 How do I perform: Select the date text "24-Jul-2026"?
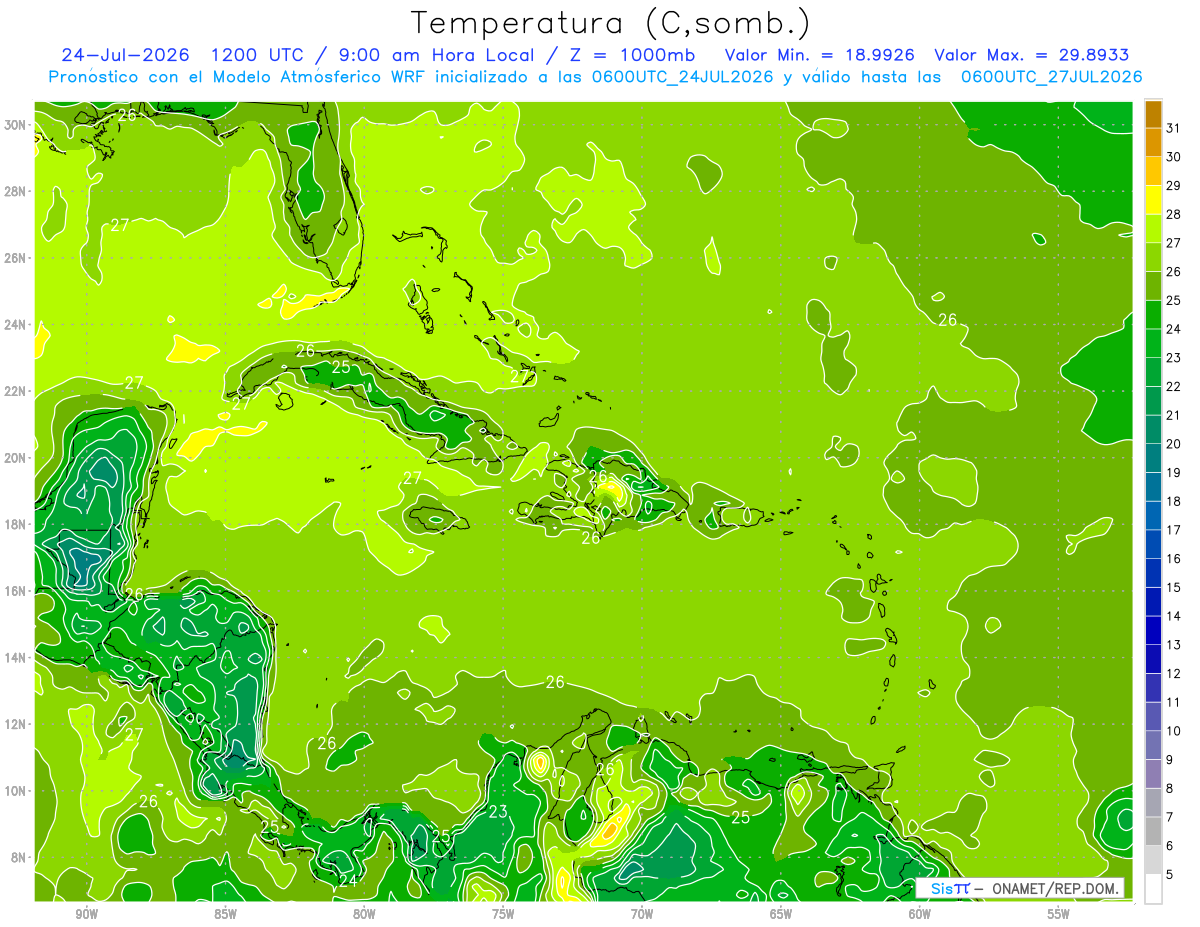pos(127,55)
